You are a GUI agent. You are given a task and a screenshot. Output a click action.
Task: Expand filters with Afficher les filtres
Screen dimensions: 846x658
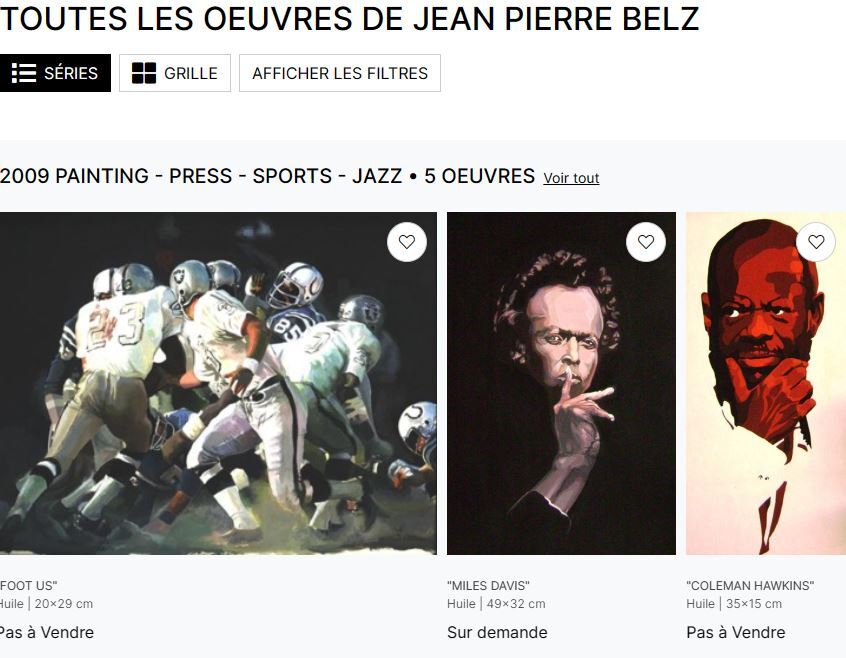(x=340, y=73)
